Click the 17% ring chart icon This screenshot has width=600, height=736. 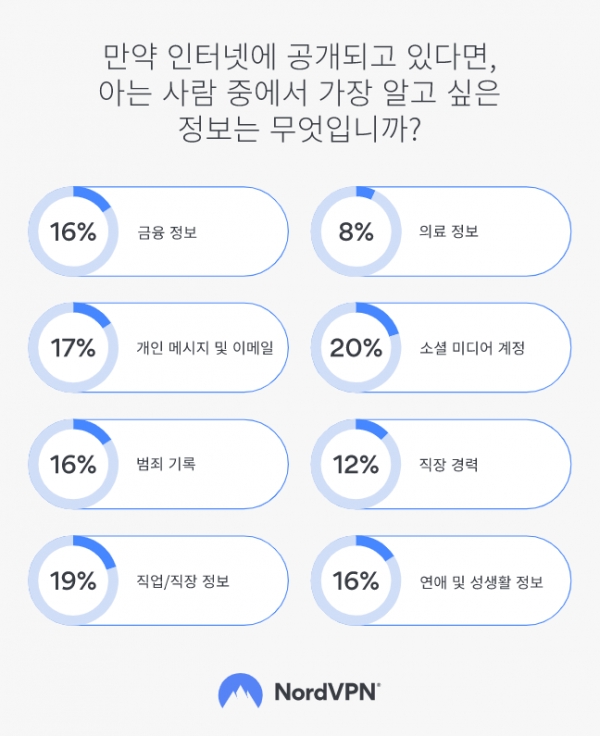coord(73,347)
